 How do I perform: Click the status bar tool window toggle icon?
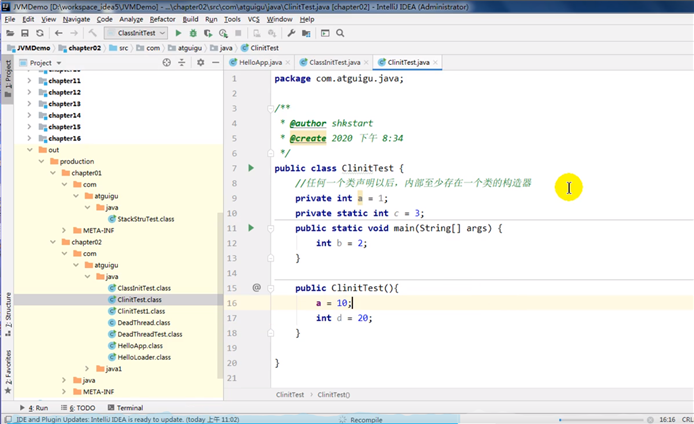[x=8, y=420]
